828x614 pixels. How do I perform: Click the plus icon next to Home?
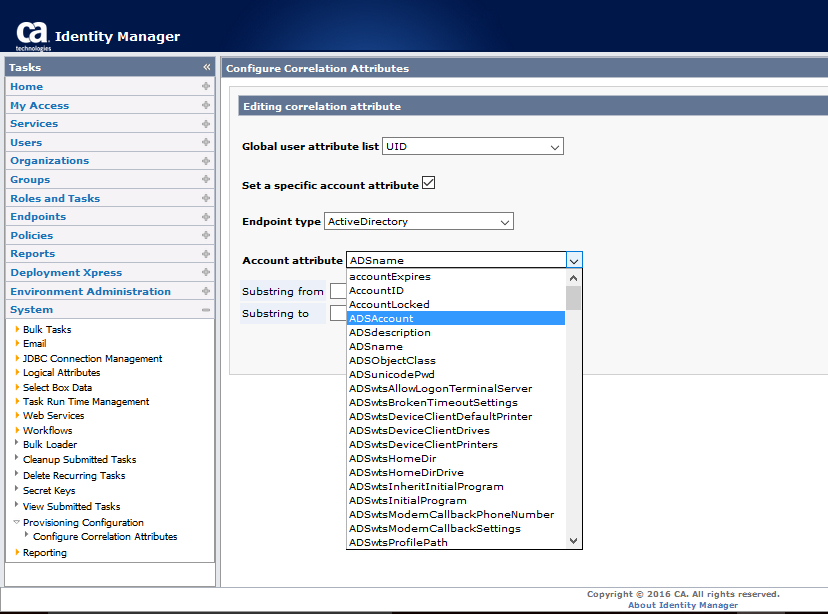click(x=205, y=86)
